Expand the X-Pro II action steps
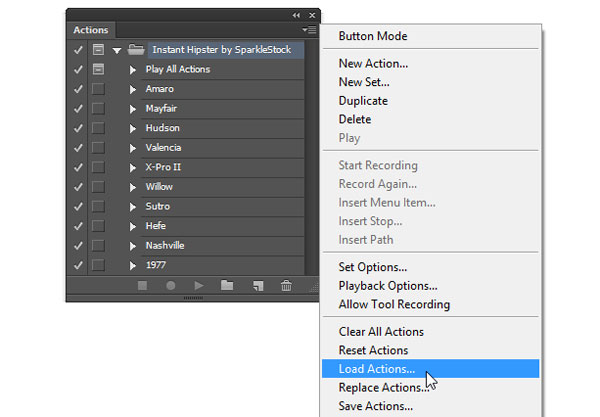This screenshot has height=417, width=600. click(132, 168)
